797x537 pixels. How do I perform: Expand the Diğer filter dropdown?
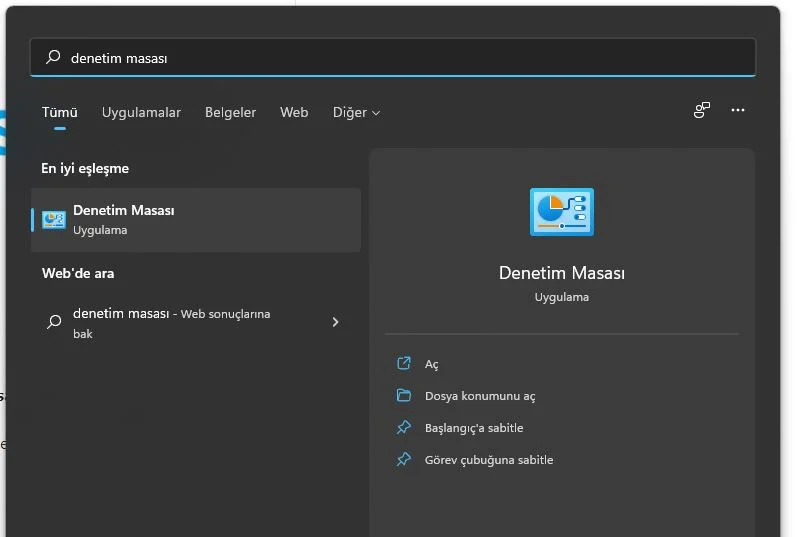tap(356, 113)
